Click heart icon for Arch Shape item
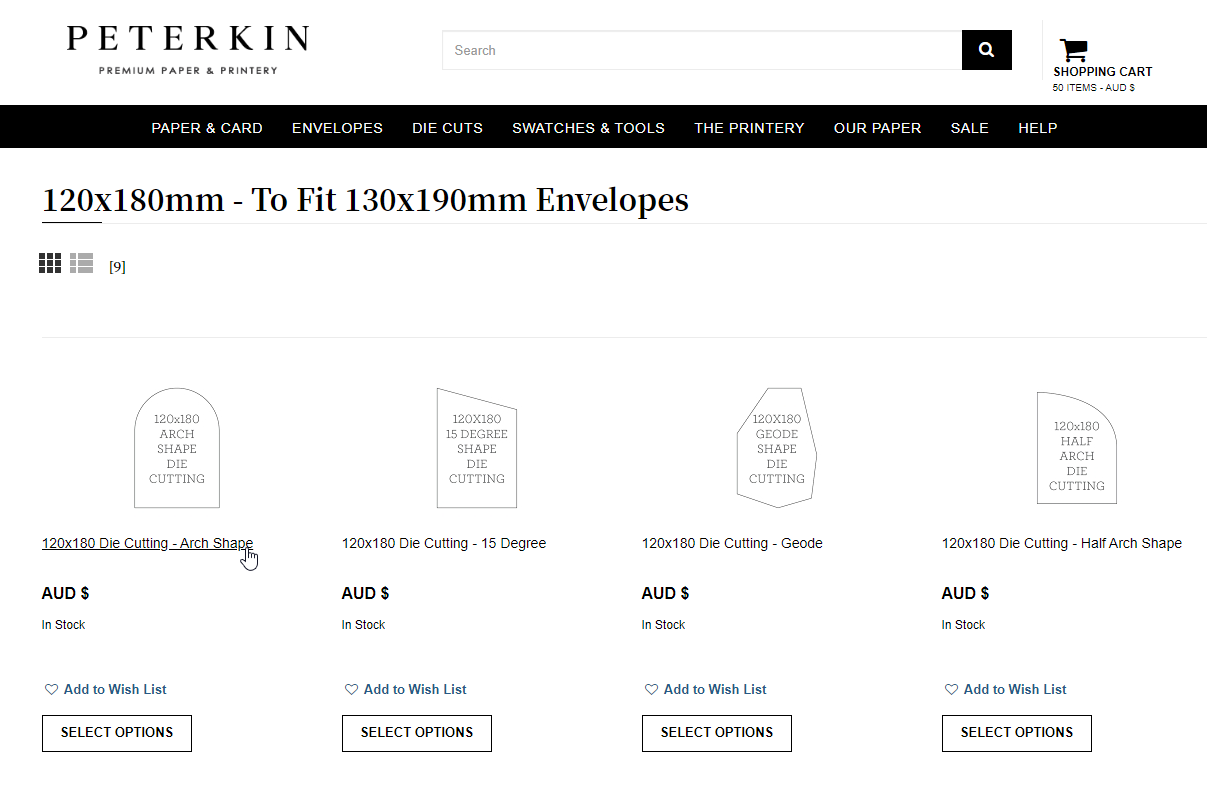 (x=51, y=689)
